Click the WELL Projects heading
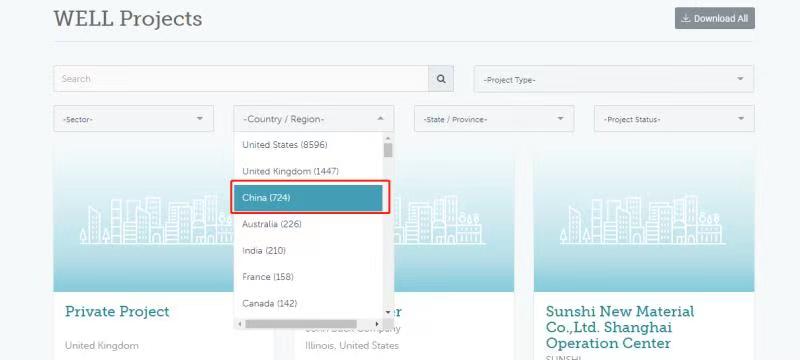This screenshot has height=360, width=800. coord(128,19)
